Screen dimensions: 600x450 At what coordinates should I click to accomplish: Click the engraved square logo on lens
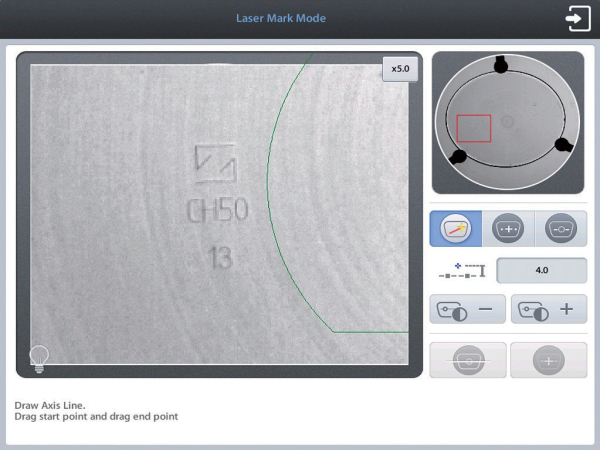(x=216, y=163)
